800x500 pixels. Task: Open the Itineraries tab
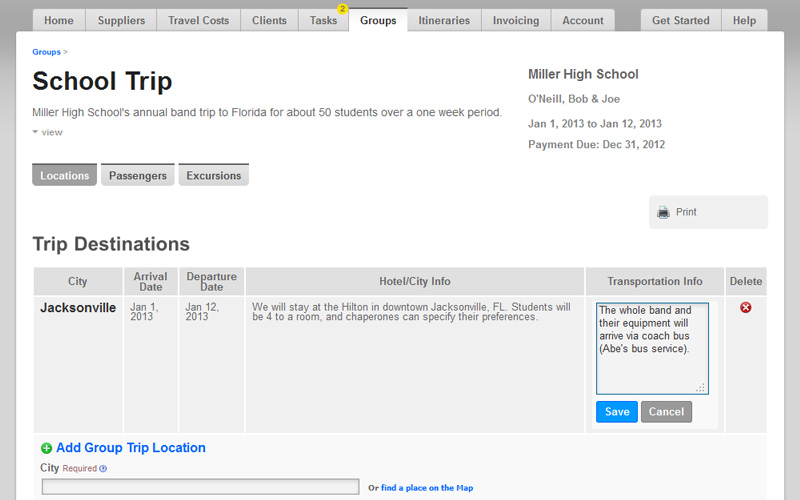click(x=444, y=20)
